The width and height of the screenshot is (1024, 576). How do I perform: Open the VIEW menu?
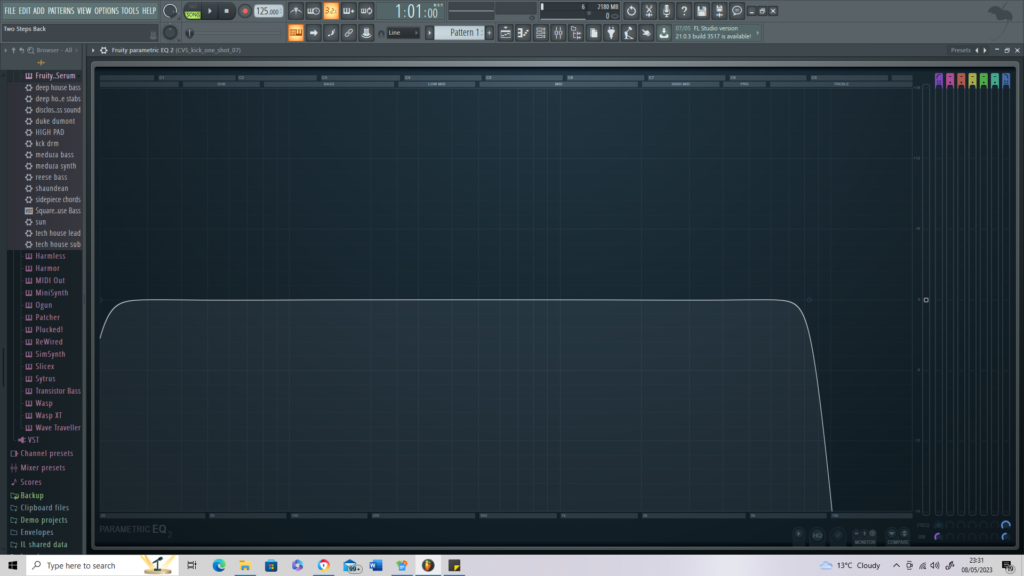(84, 10)
